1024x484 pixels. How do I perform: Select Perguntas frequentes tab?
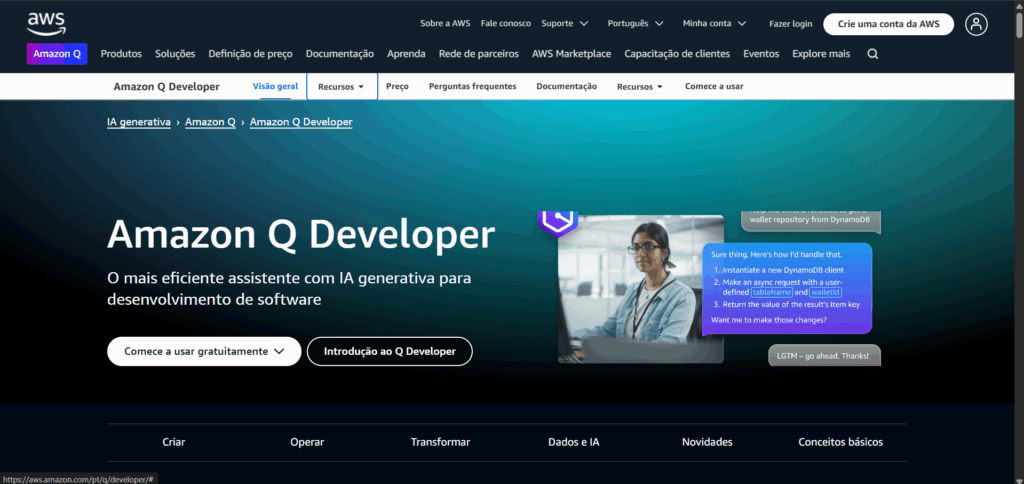pyautogui.click(x=472, y=86)
